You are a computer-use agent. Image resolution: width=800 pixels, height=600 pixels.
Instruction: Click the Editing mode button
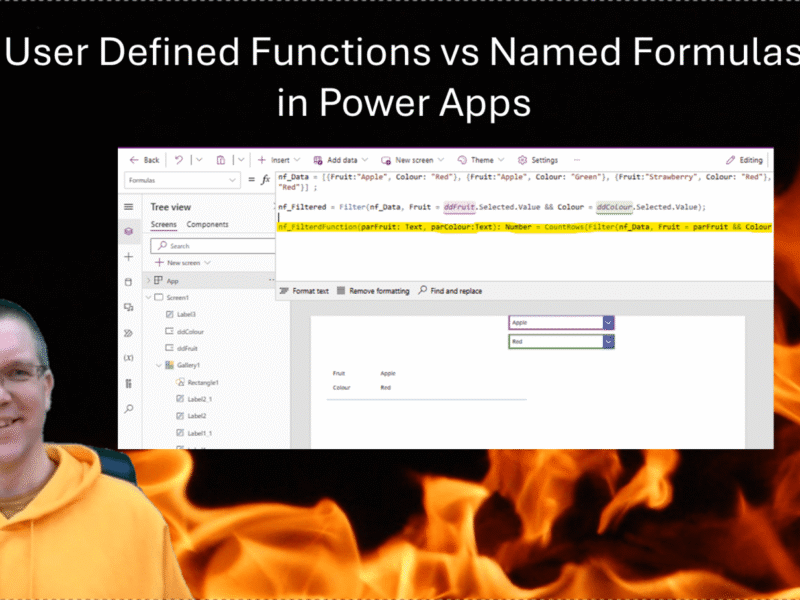[x=744, y=160]
